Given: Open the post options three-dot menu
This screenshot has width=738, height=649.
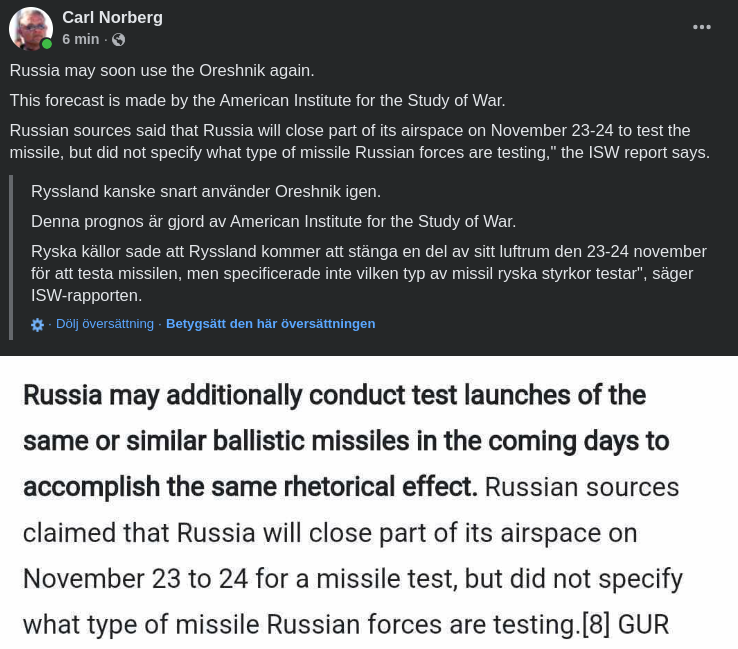Looking at the screenshot, I should [702, 27].
